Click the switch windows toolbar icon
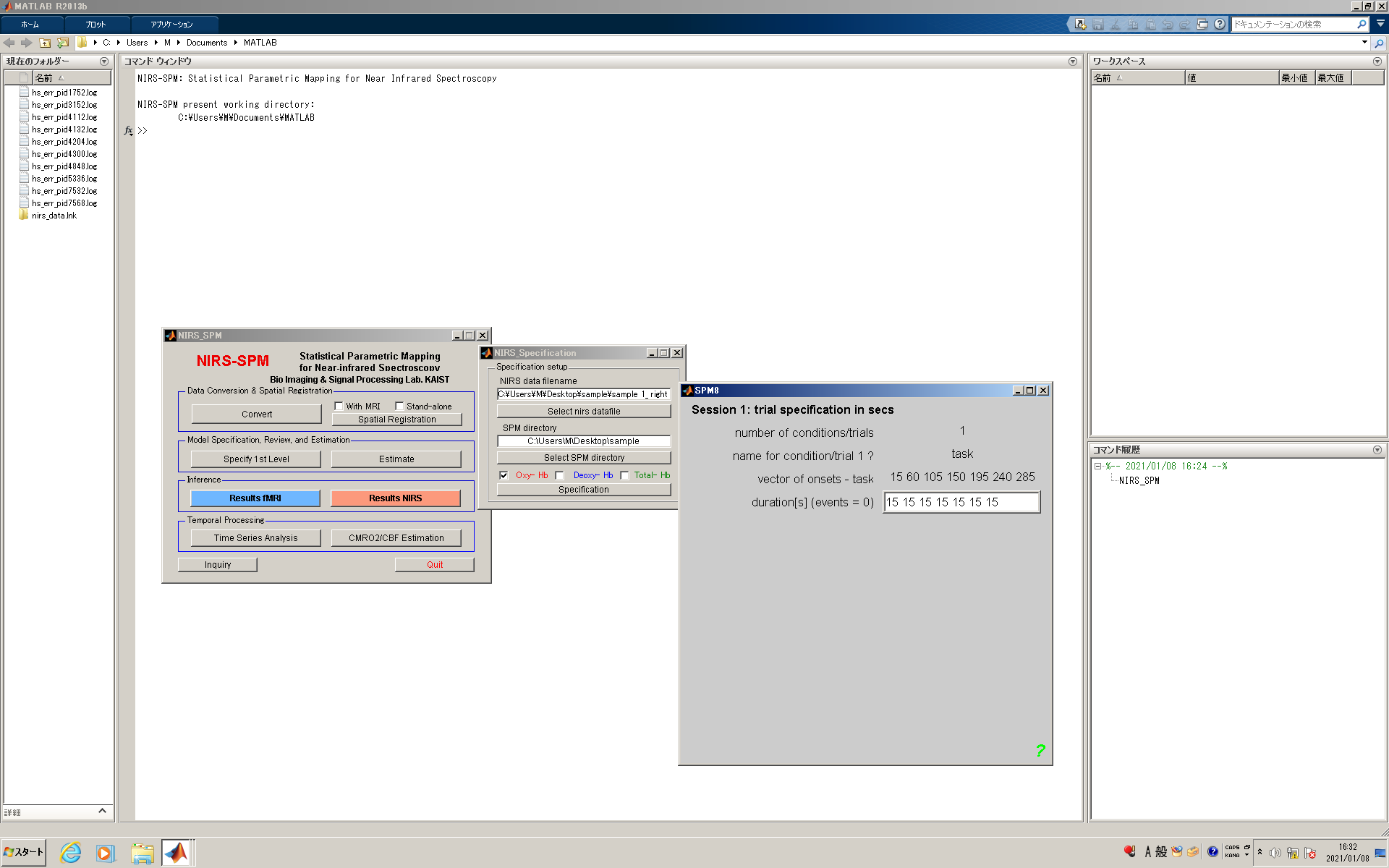1389x868 pixels. coord(1202,24)
